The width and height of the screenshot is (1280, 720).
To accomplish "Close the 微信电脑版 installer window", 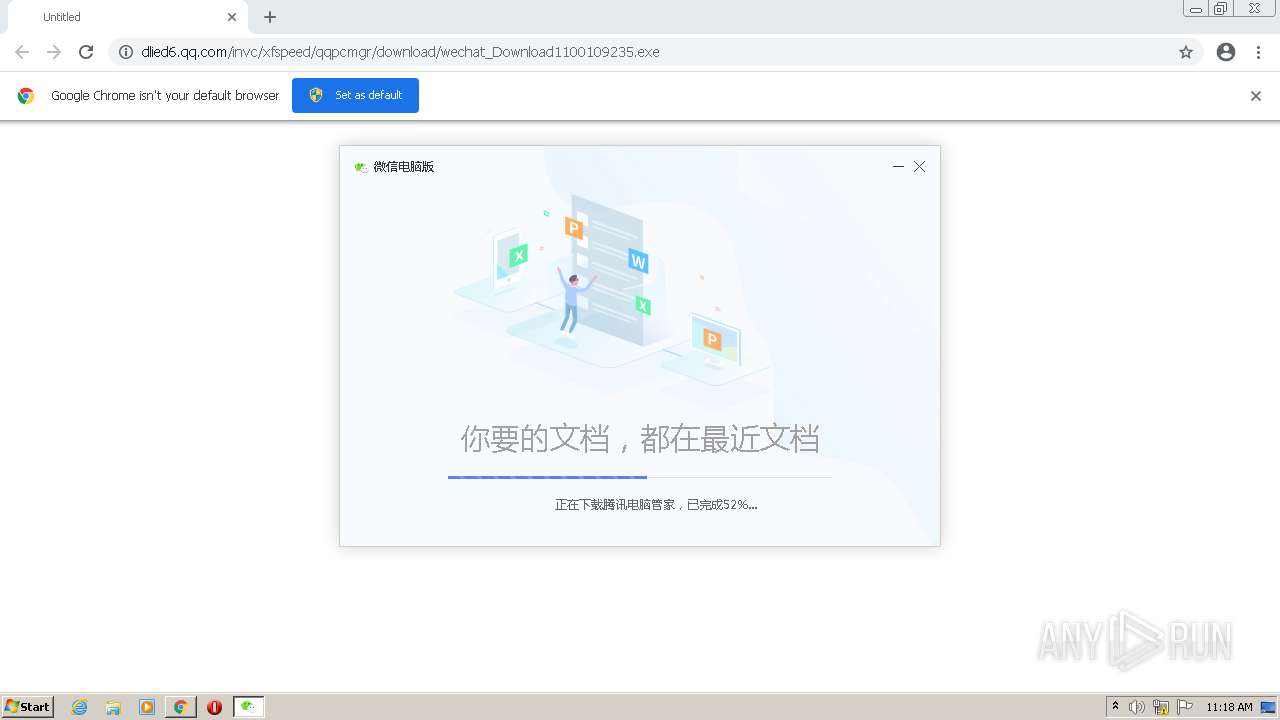I will [x=920, y=167].
